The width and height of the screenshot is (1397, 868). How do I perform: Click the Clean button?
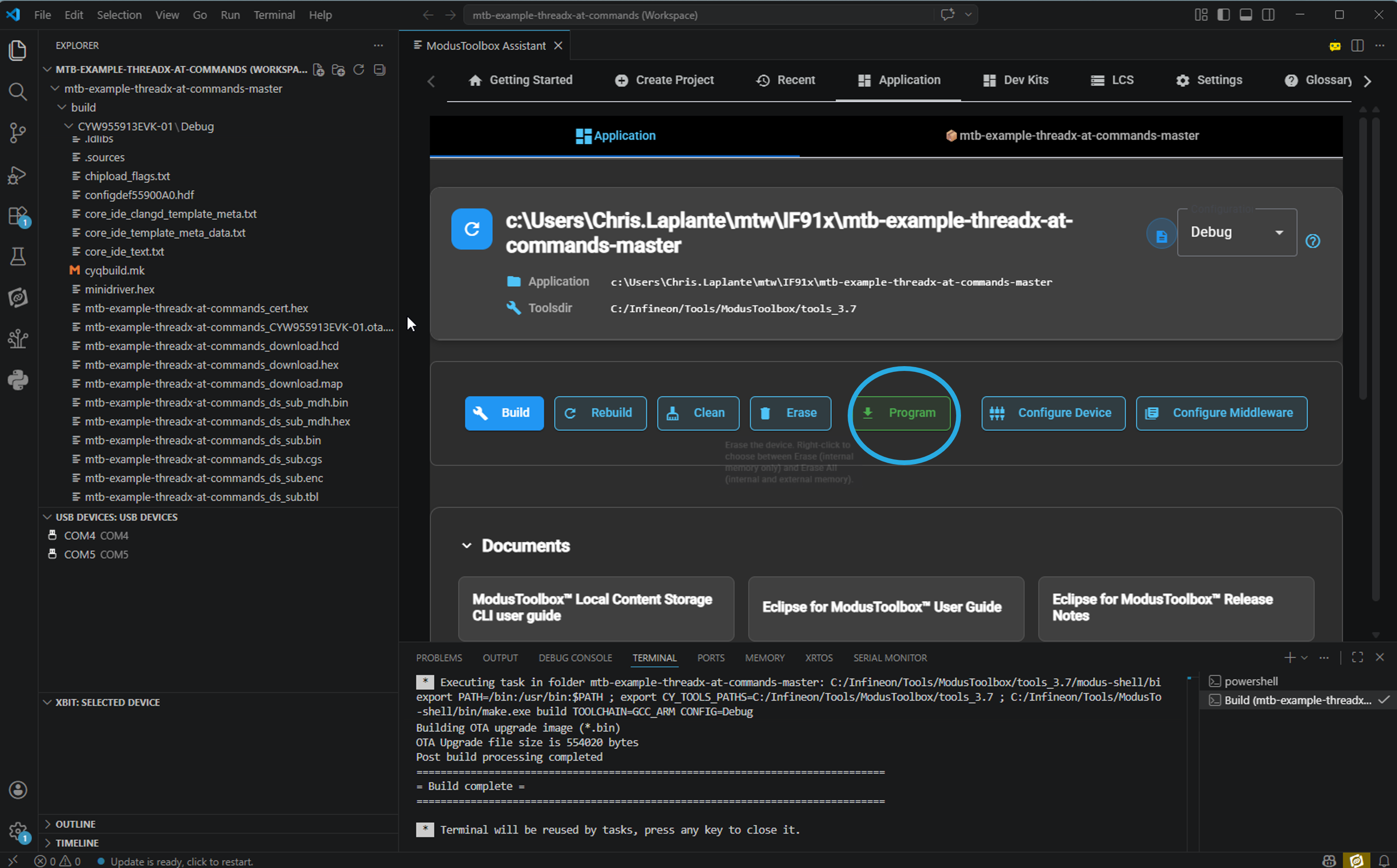(698, 413)
